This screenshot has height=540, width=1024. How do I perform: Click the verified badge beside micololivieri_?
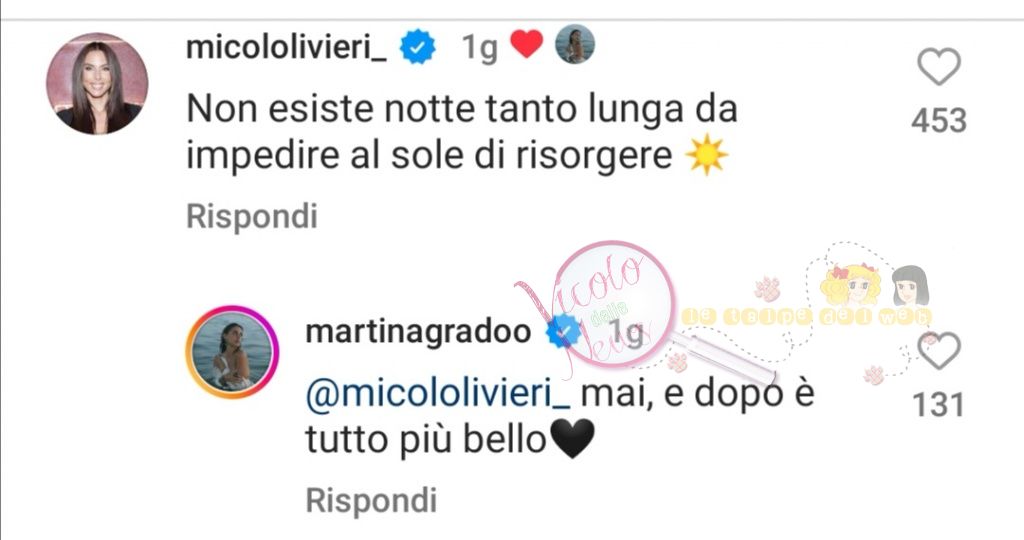(417, 48)
